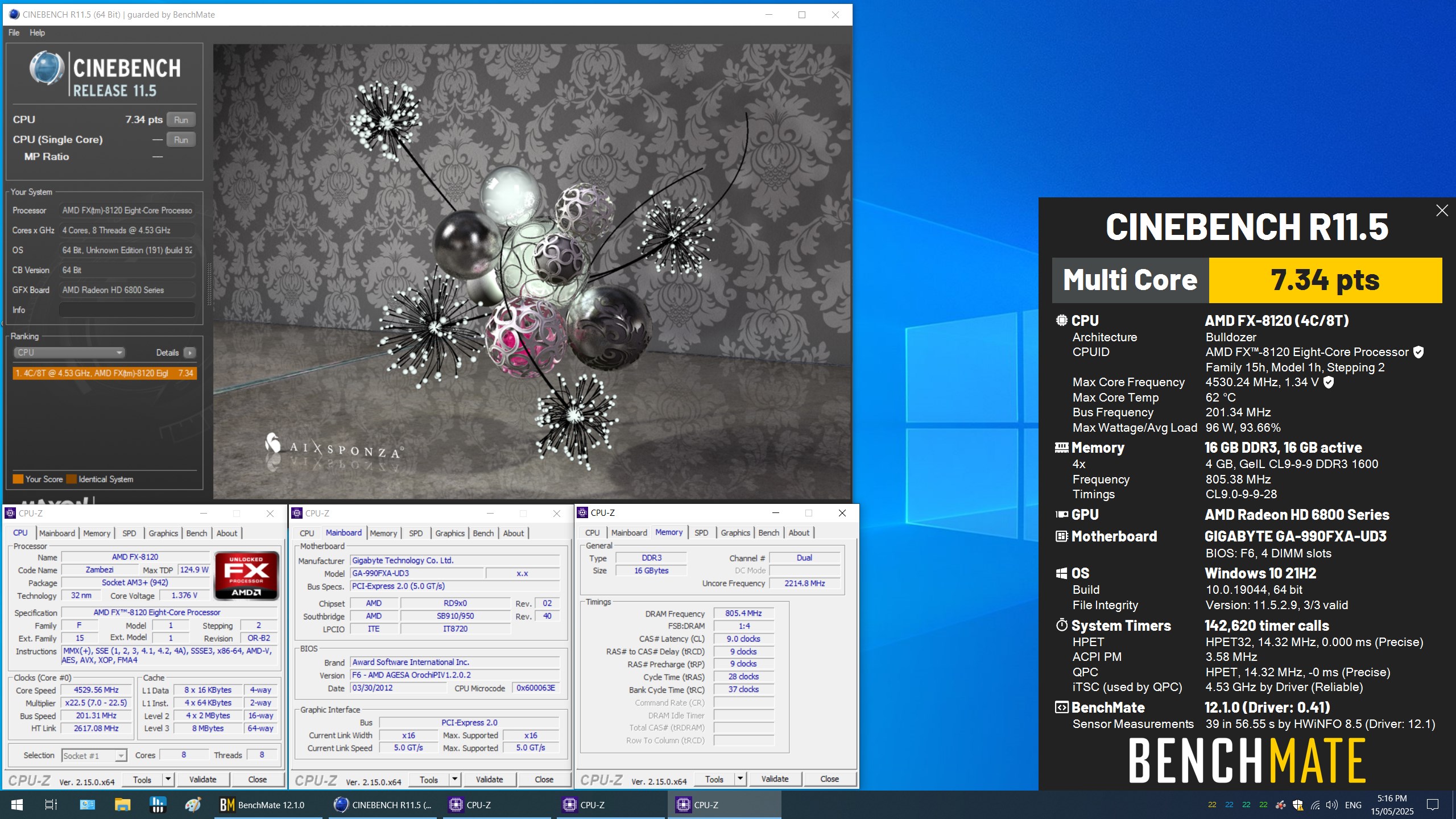Expand Tools arrow in CPU-Z processor window

point(168,779)
